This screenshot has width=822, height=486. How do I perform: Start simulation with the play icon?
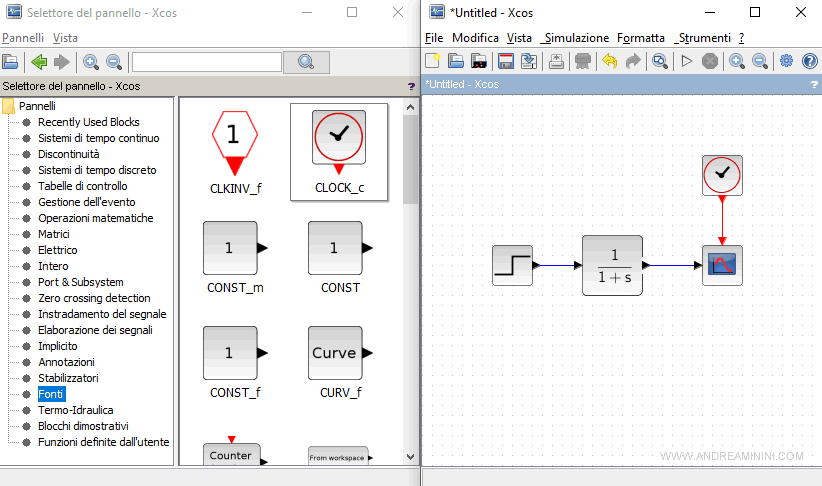tap(686, 61)
